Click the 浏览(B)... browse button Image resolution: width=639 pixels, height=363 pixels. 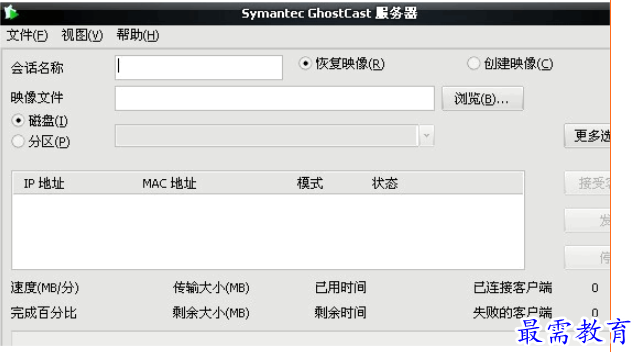coord(483,99)
